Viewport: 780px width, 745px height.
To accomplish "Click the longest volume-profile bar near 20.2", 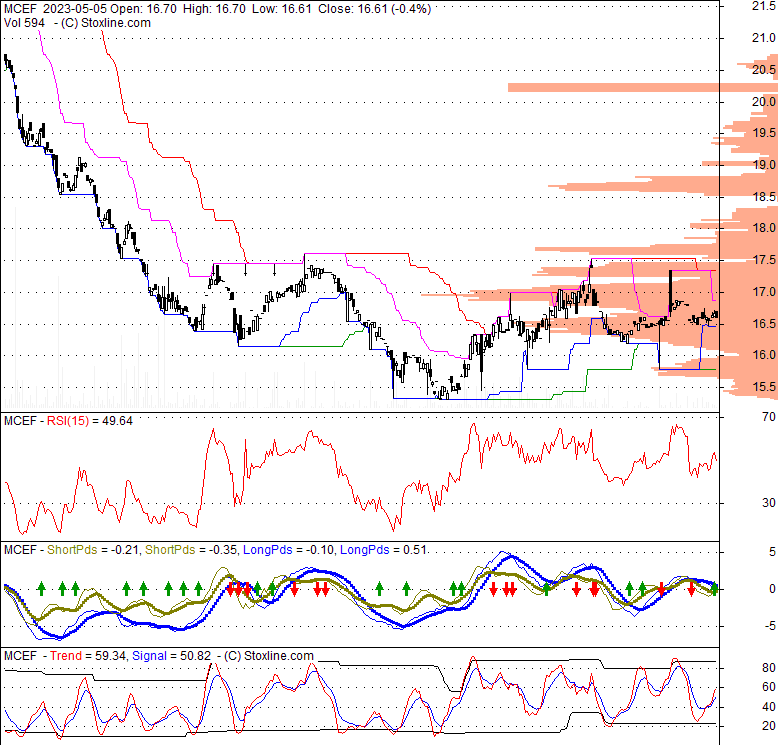I will point(642,88).
